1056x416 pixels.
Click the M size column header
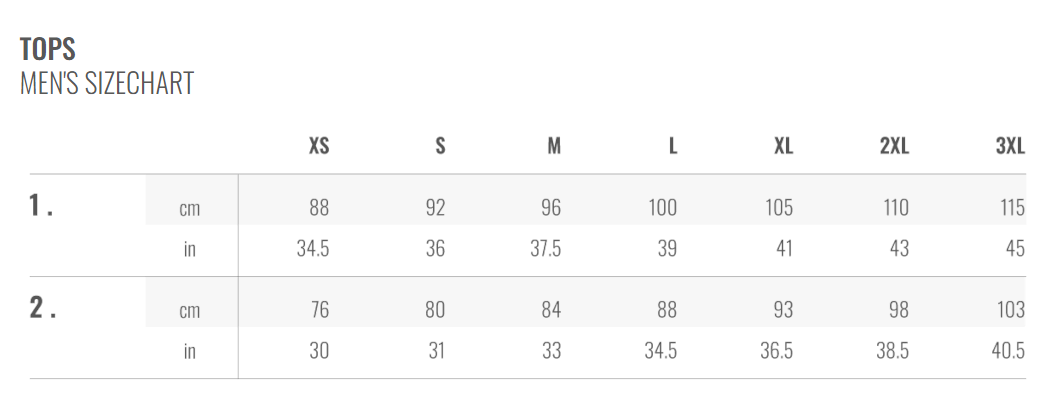point(554,146)
